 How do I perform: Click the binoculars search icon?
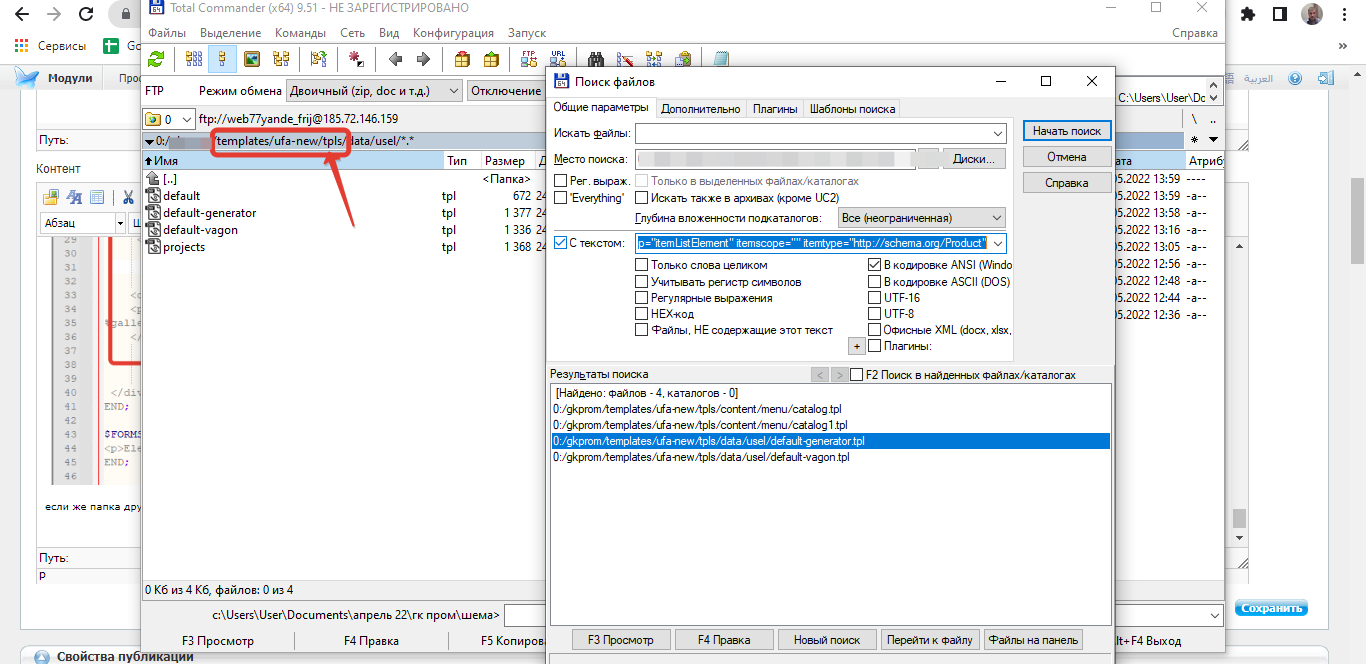coord(596,59)
